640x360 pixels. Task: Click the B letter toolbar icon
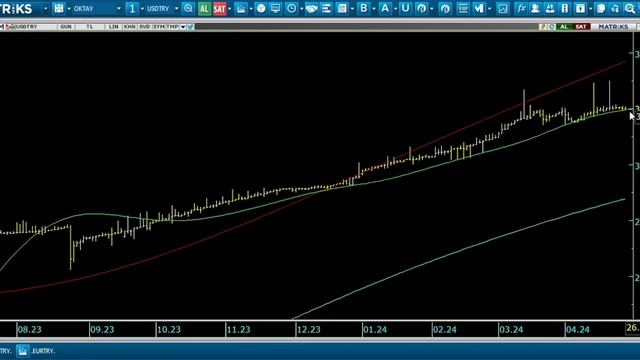363,8
